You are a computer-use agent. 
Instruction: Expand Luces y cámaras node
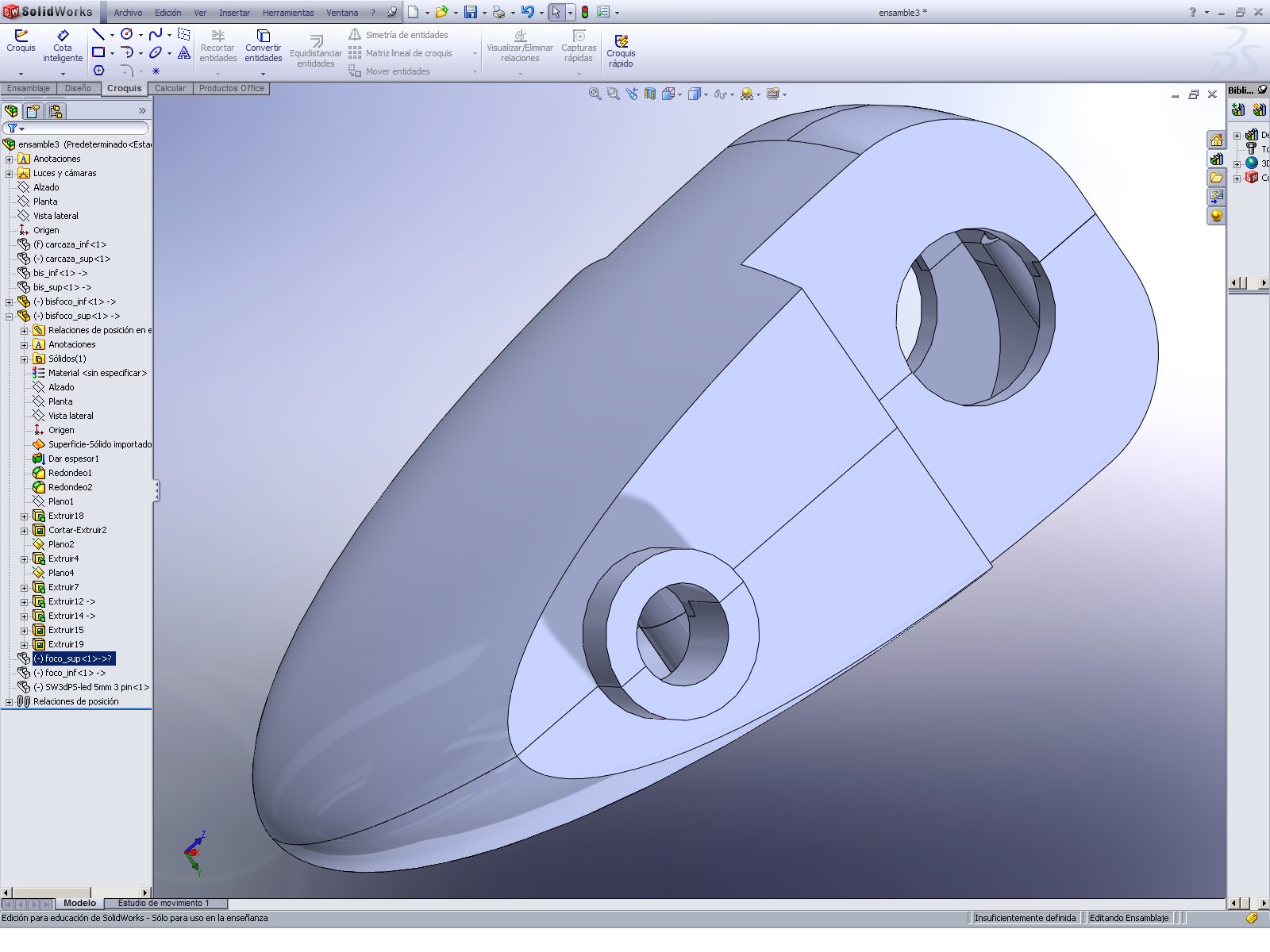(9, 173)
